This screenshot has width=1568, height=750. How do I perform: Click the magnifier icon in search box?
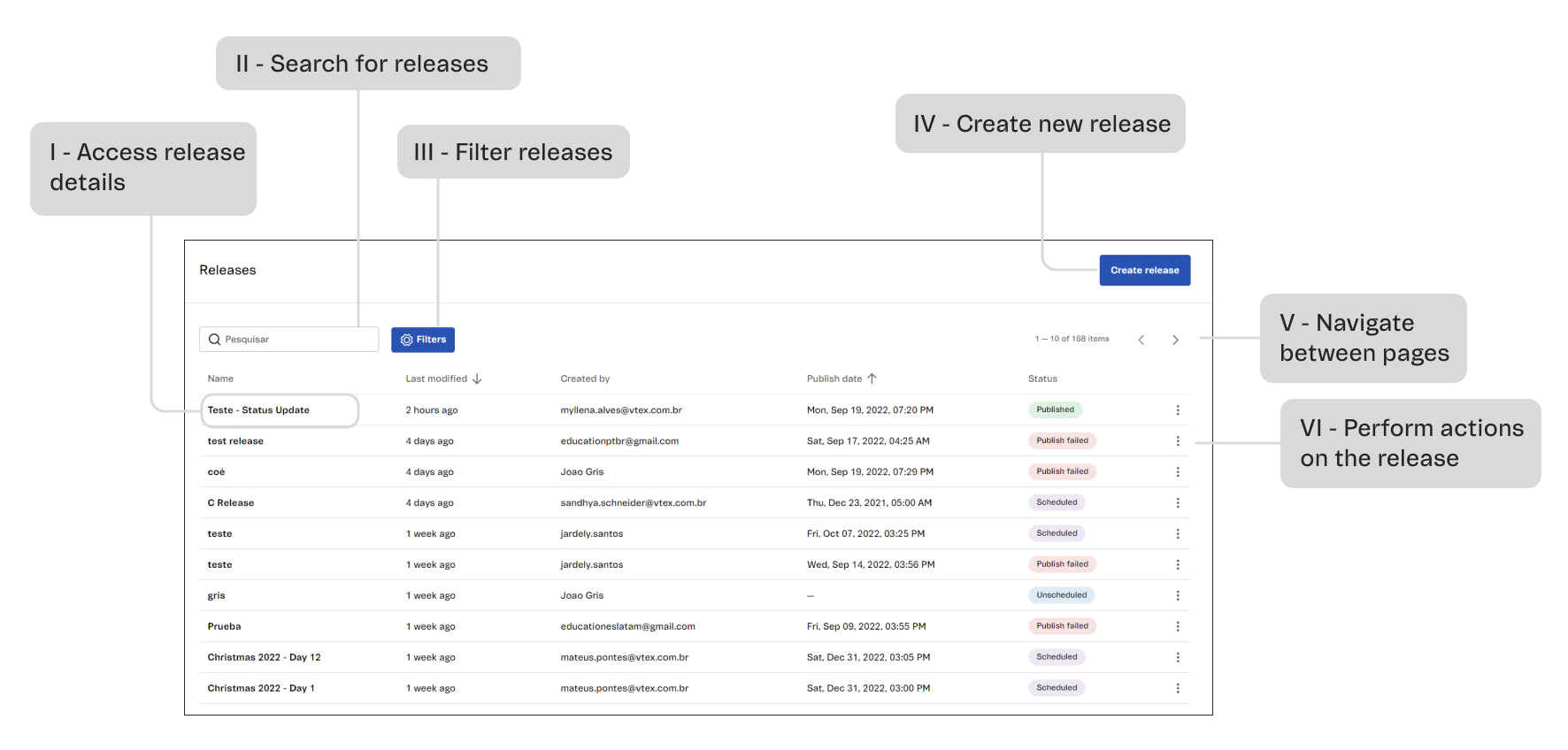click(214, 340)
